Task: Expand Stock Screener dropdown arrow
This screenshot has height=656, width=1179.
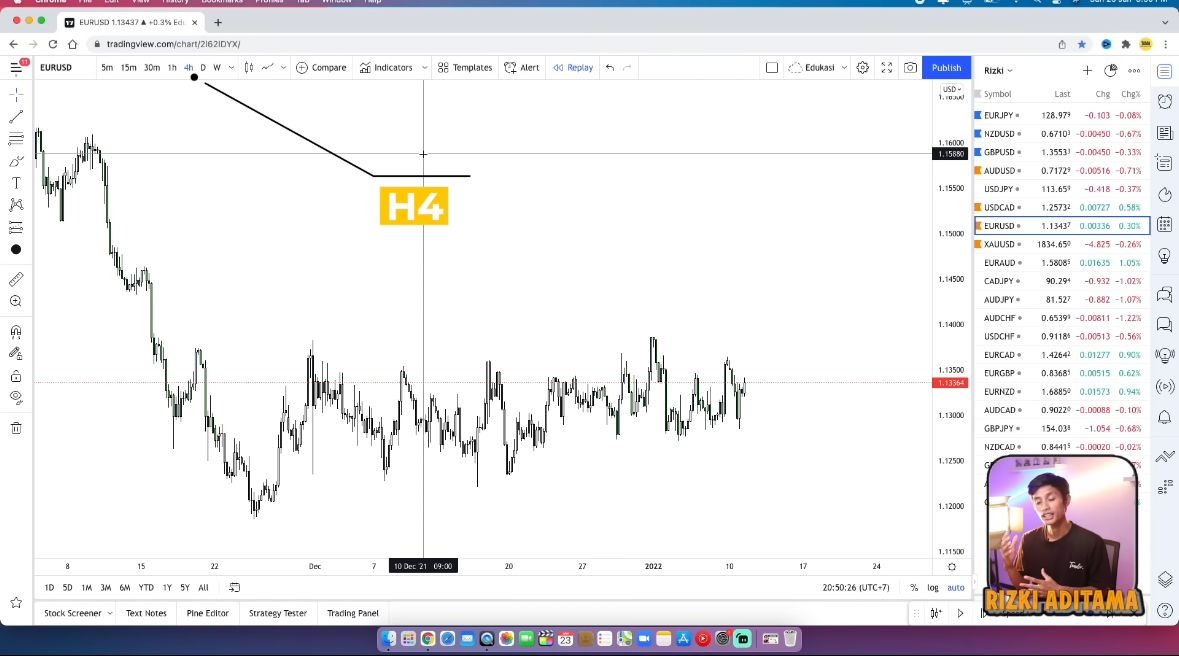Action: 110,613
